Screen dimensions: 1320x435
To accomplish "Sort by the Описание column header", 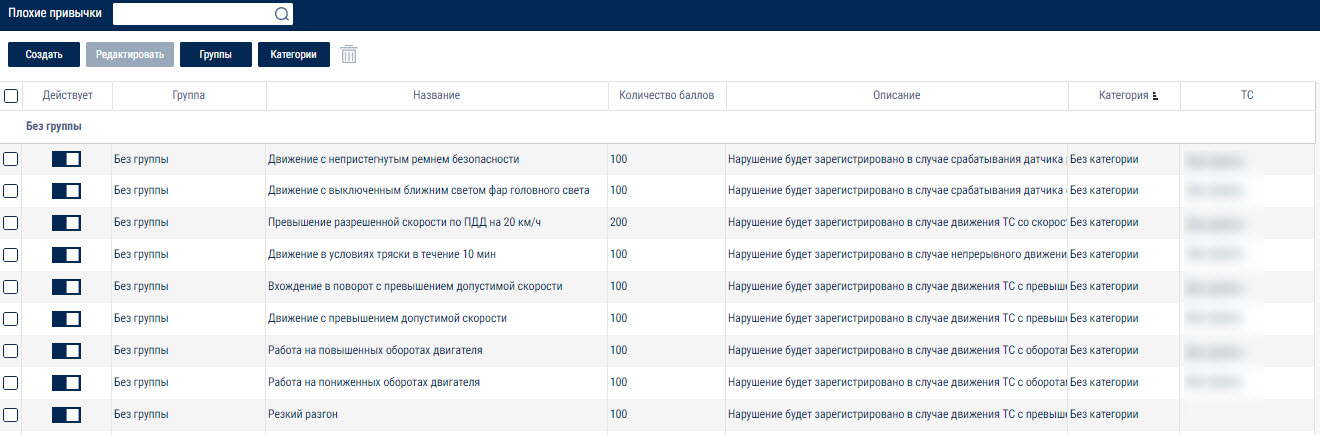I will pos(897,96).
